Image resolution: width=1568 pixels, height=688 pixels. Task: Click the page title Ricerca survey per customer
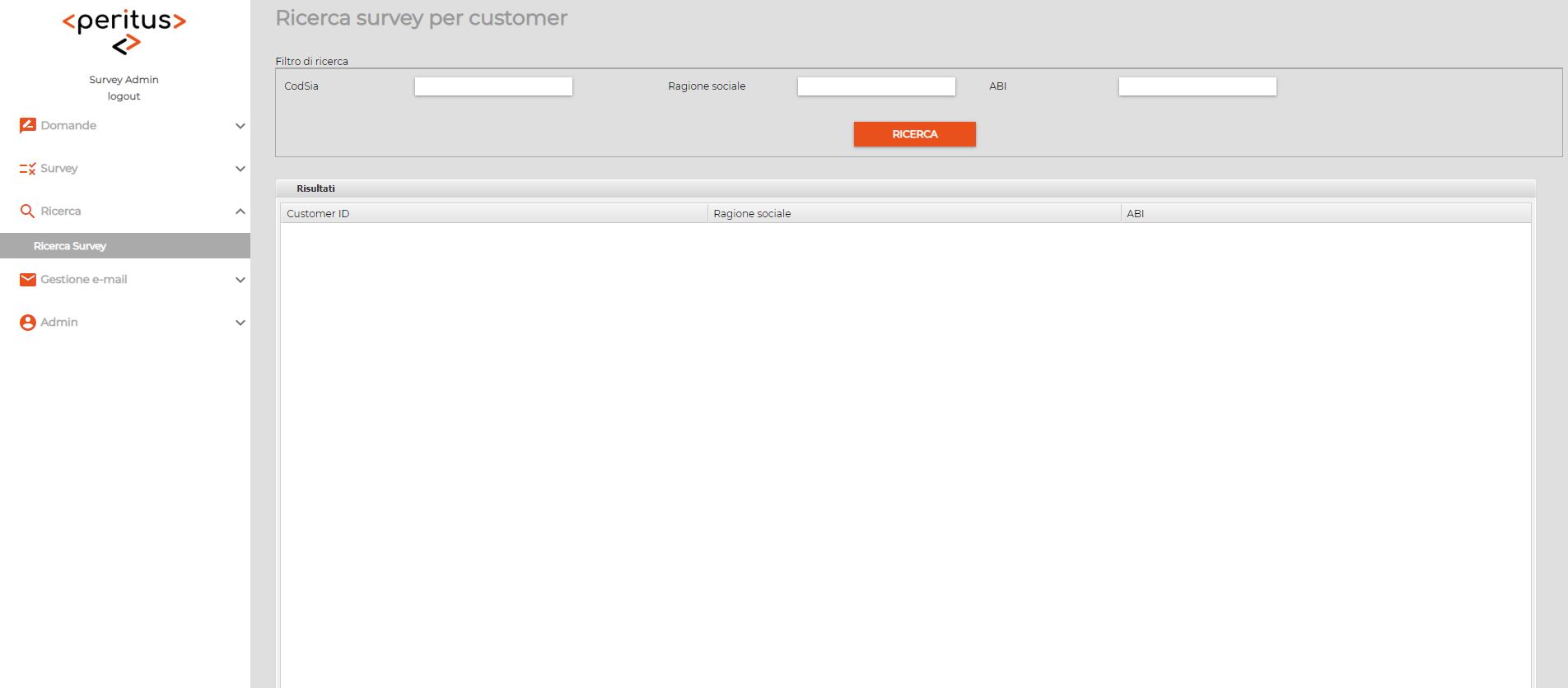click(x=421, y=18)
